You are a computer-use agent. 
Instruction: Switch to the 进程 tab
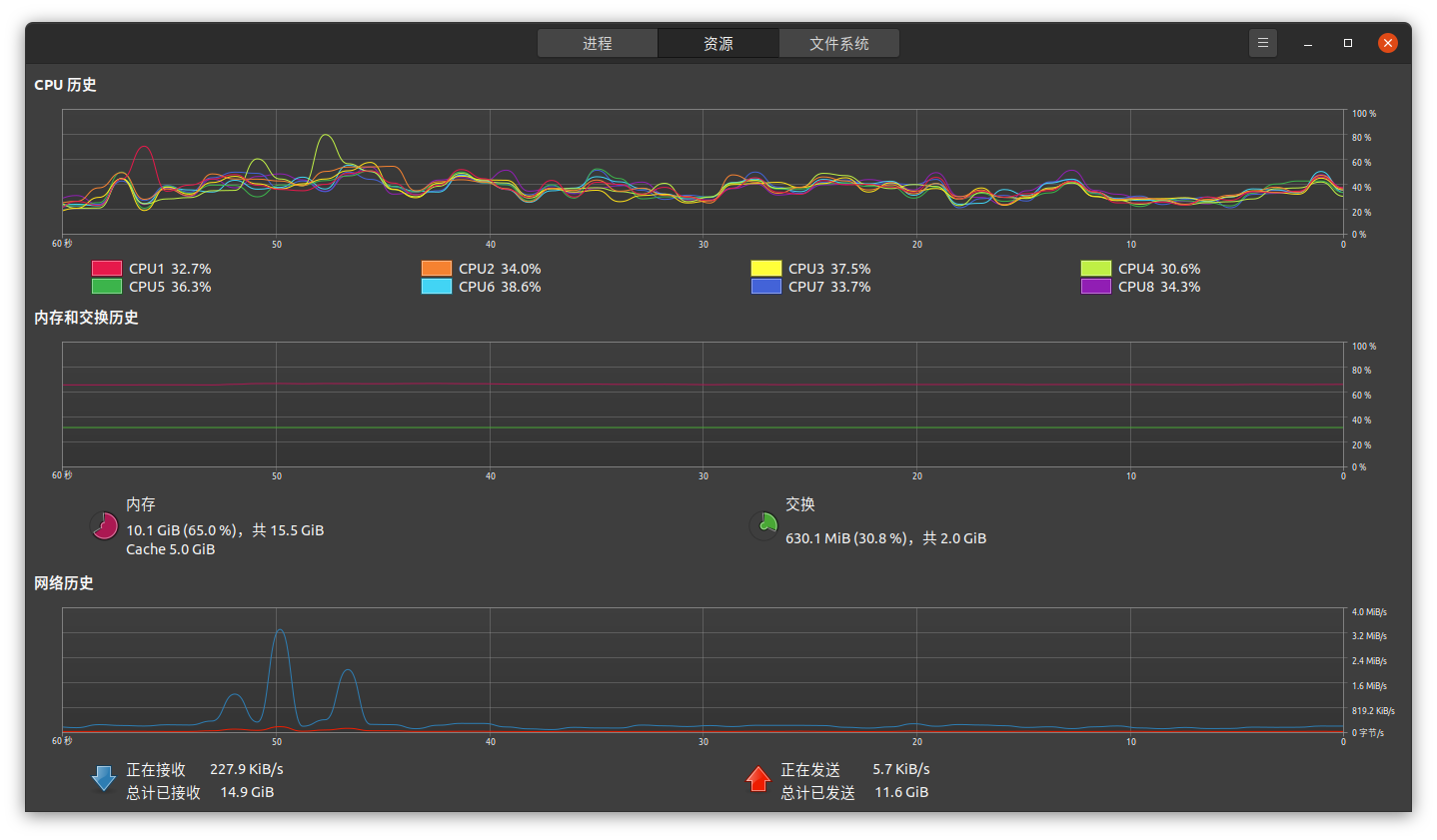click(x=598, y=43)
